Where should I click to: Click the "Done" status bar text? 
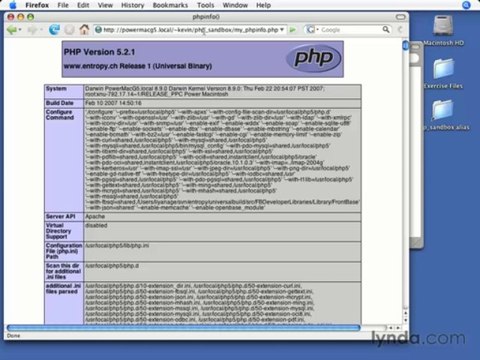pos(13,335)
